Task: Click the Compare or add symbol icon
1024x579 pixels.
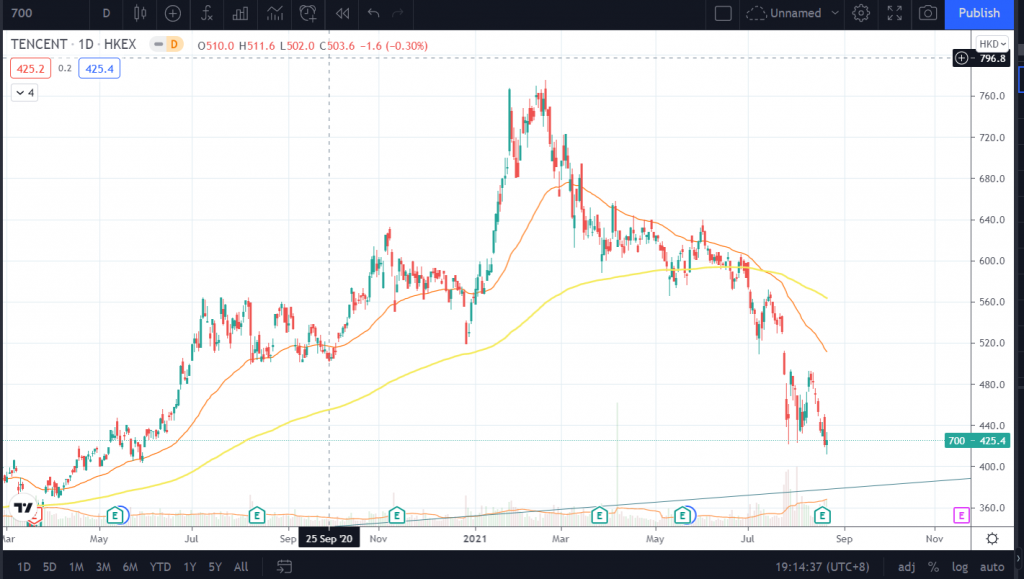Action: click(x=173, y=13)
